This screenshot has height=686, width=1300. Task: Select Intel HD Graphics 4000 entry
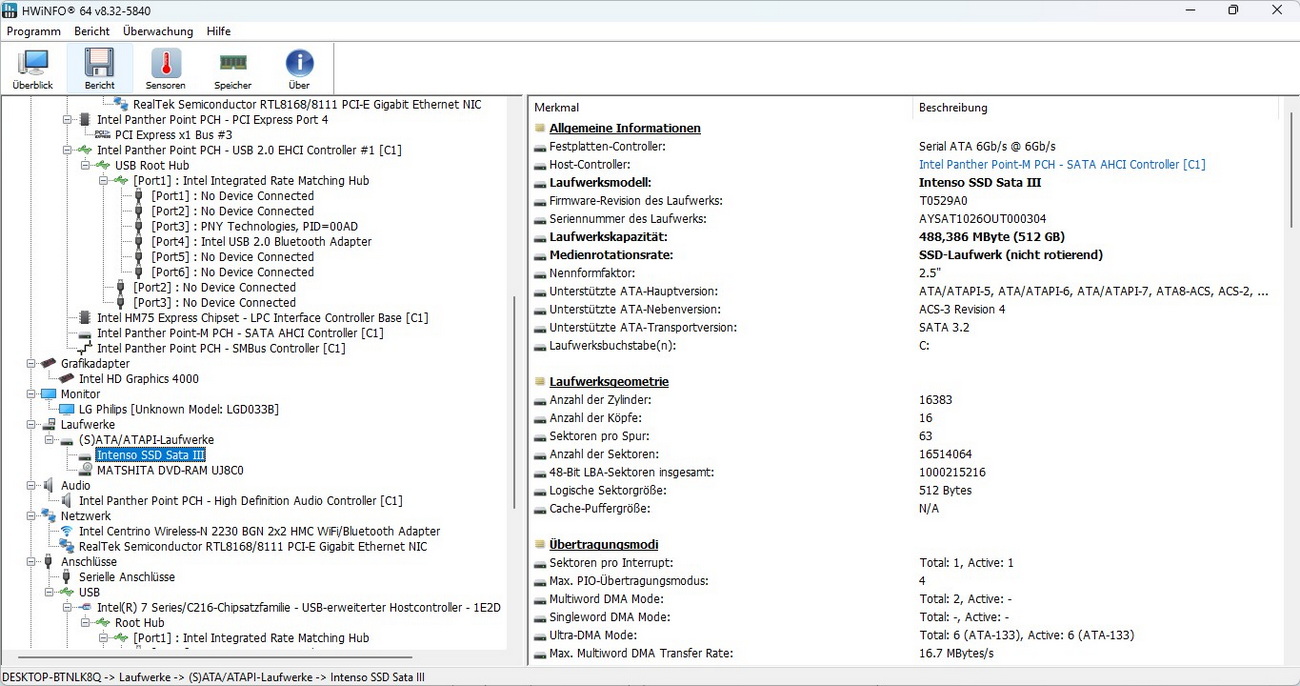pos(138,379)
